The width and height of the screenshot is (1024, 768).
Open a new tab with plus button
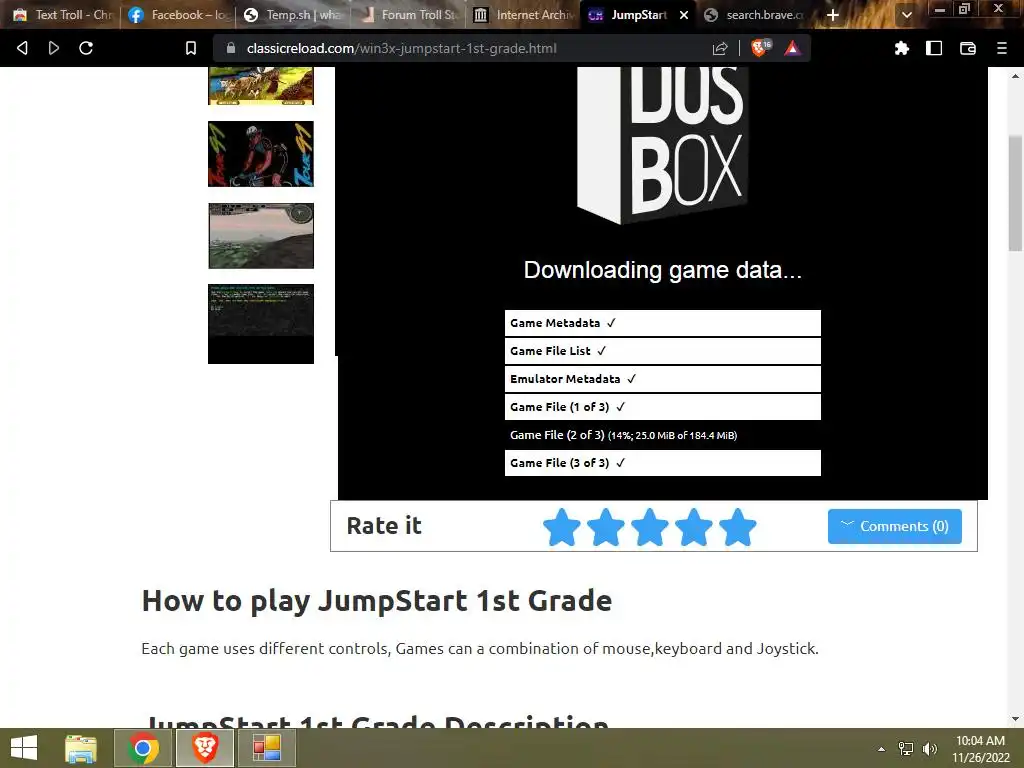click(833, 14)
